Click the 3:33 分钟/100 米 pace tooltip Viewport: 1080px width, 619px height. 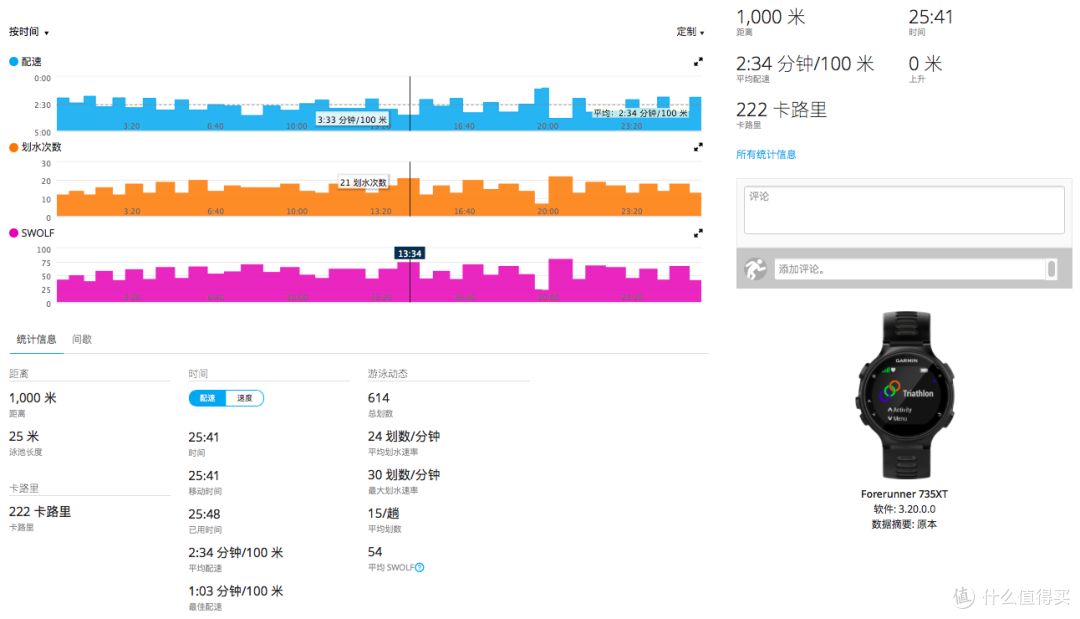click(352, 120)
